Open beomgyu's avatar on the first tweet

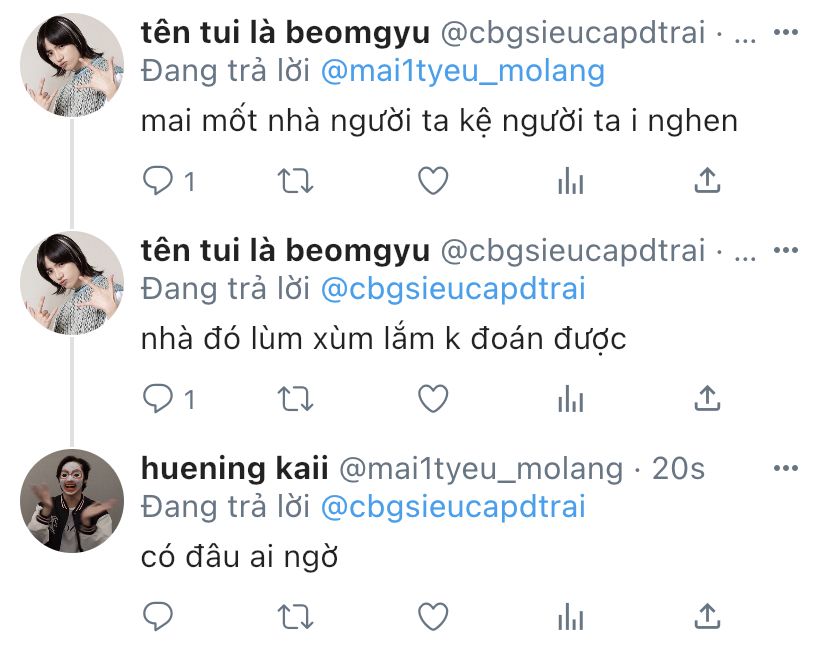pyautogui.click(x=72, y=65)
